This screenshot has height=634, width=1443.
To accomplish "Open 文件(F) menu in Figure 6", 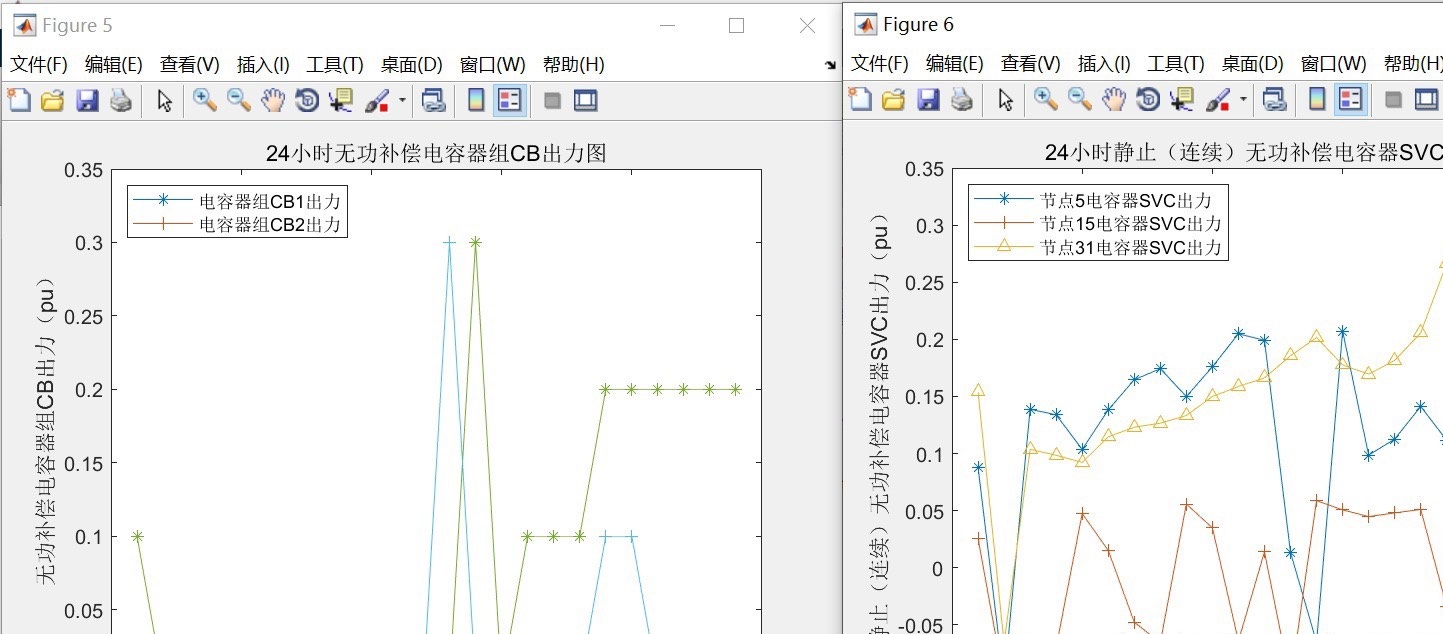I will tap(880, 65).
